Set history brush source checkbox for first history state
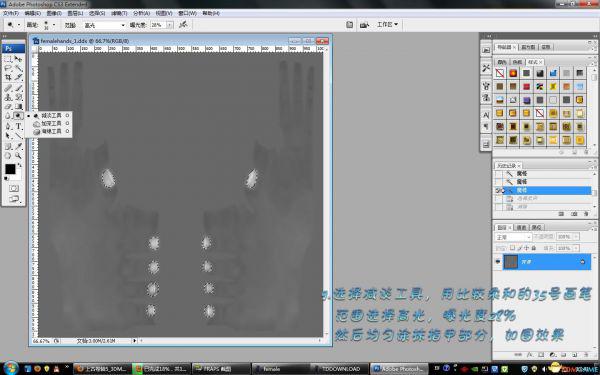 click(x=498, y=174)
